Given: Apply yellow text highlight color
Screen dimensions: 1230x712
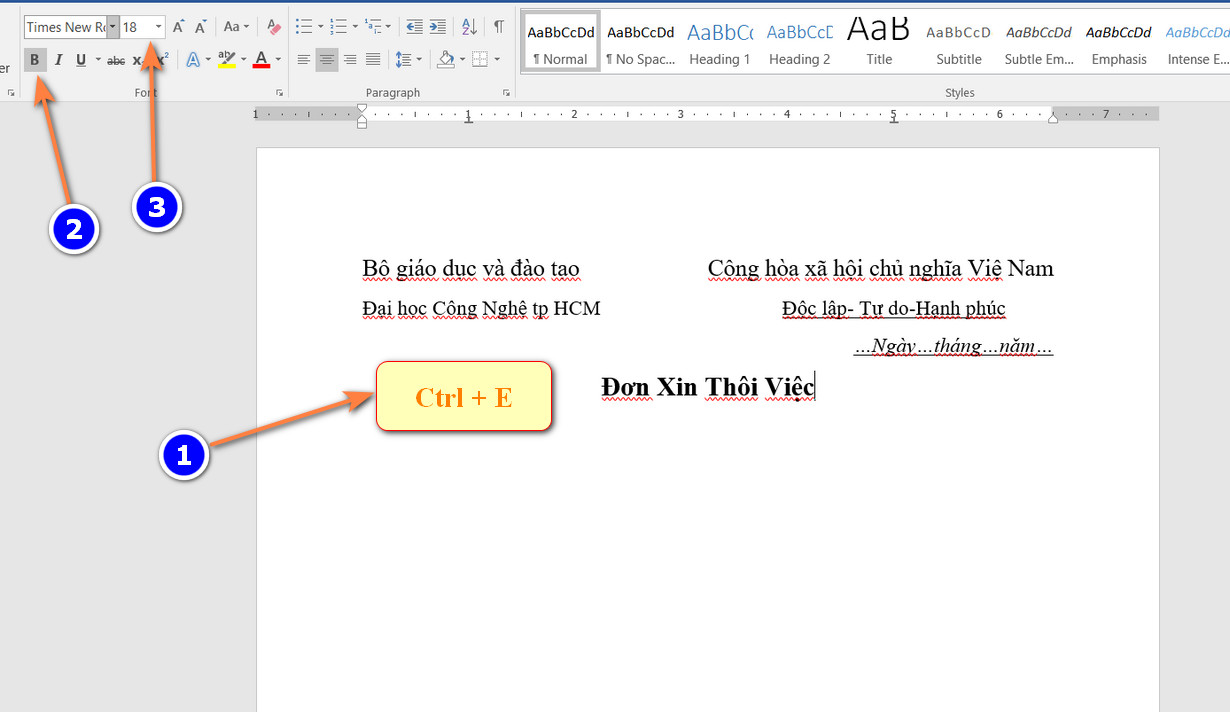Looking at the screenshot, I should (x=226, y=60).
